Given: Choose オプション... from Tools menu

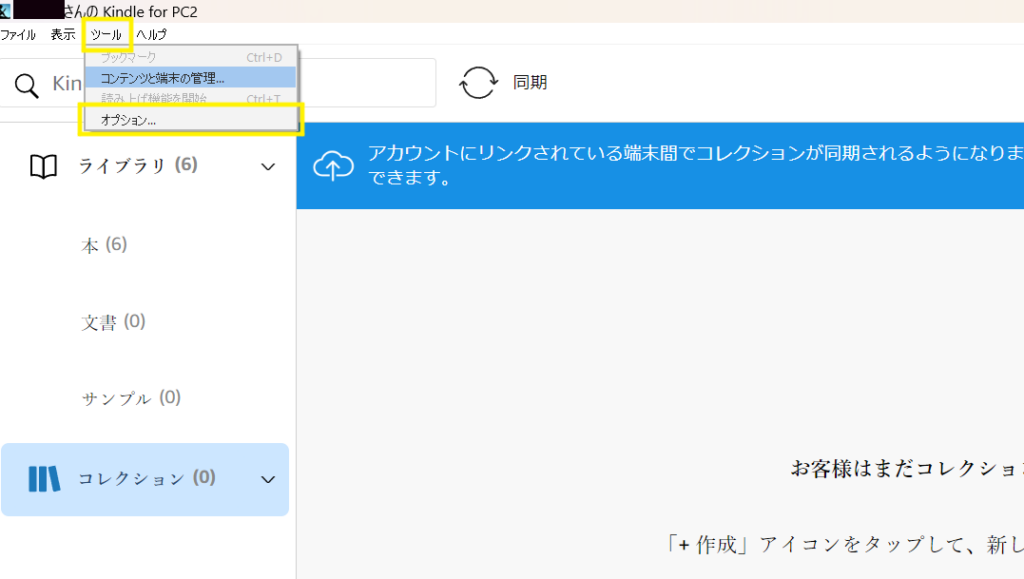Looking at the screenshot, I should pos(190,120).
